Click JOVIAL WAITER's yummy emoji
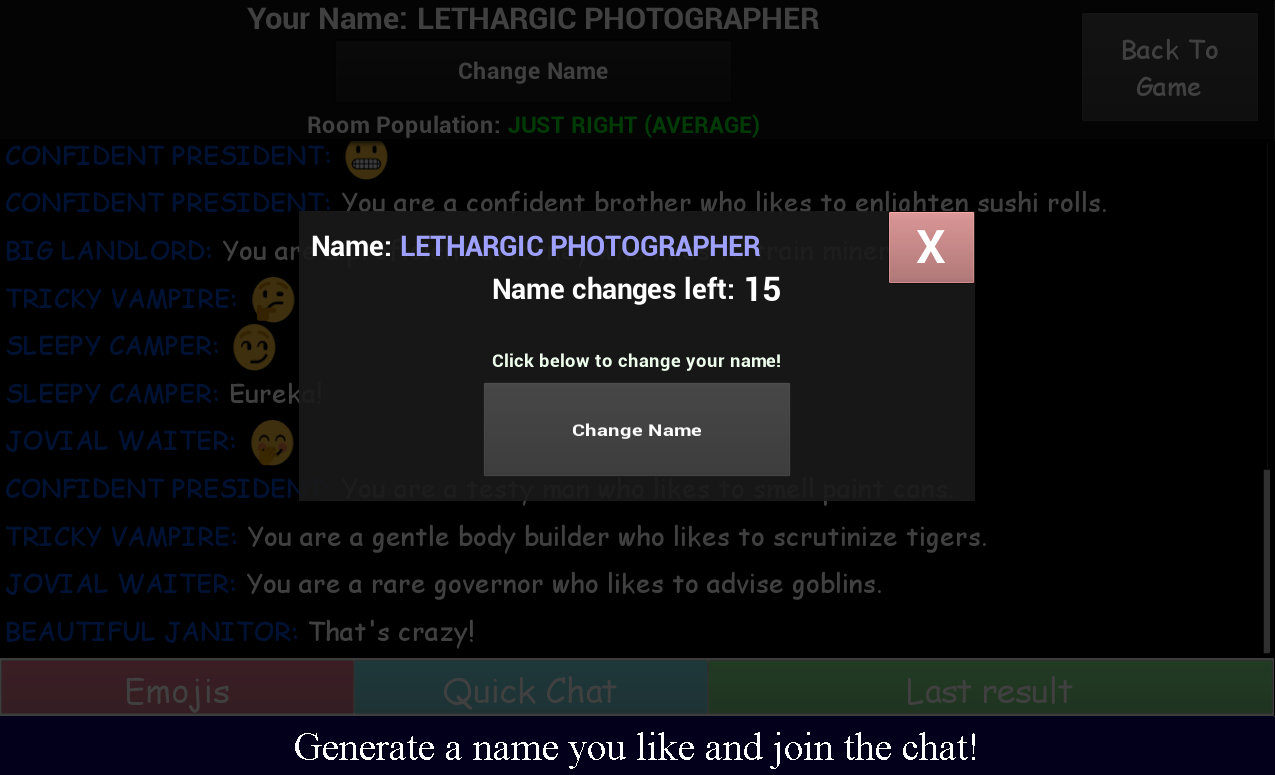This screenshot has height=775, width=1275. (272, 442)
